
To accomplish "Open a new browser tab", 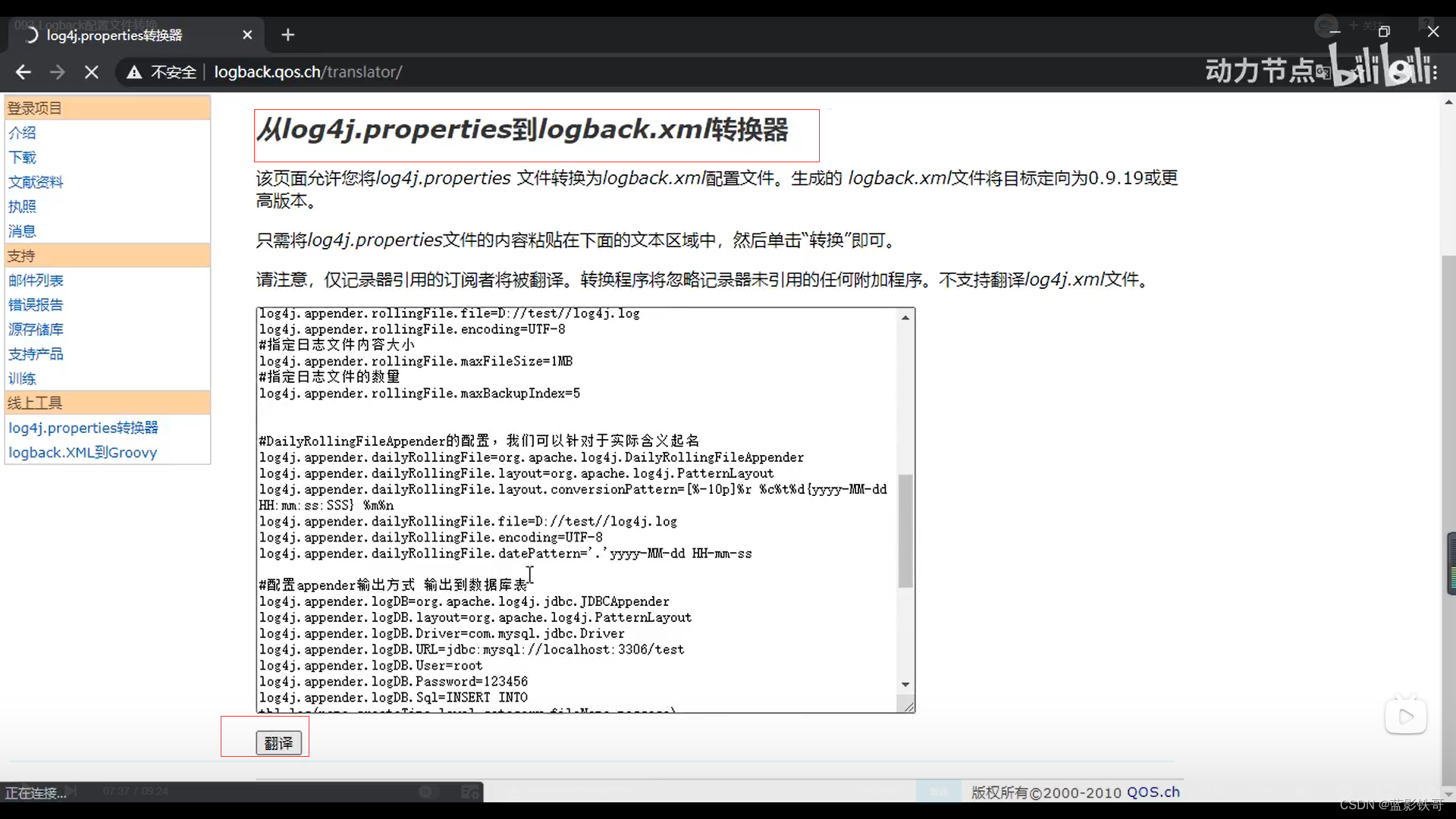I will coord(287,35).
